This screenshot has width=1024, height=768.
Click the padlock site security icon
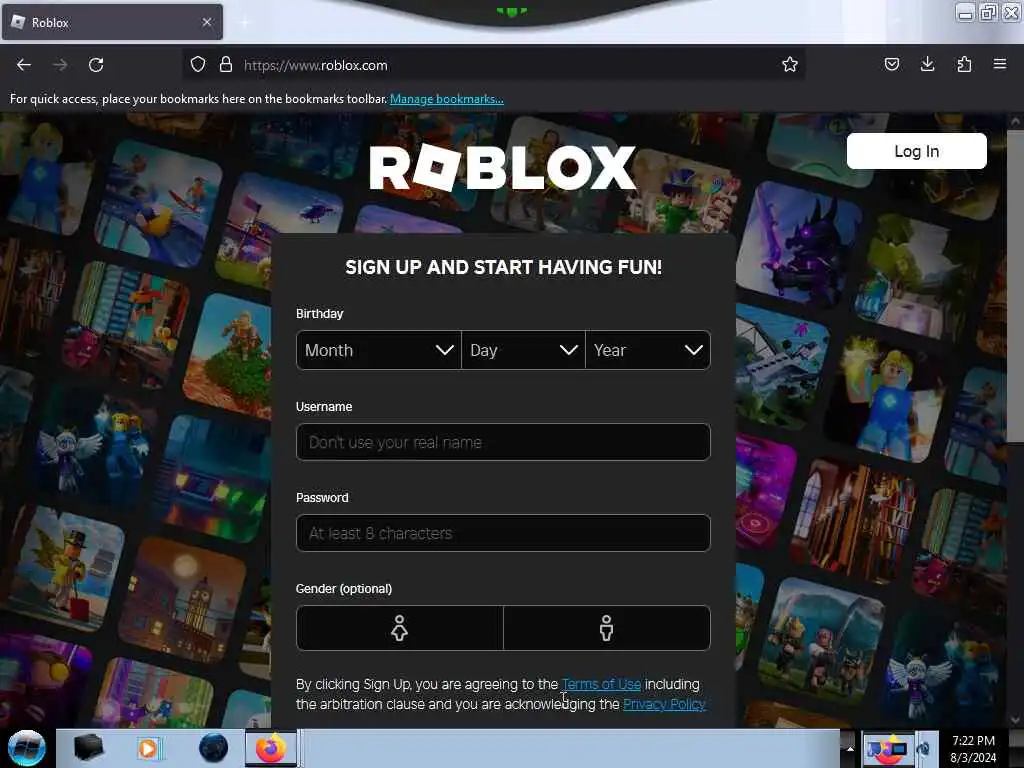[x=226, y=65]
